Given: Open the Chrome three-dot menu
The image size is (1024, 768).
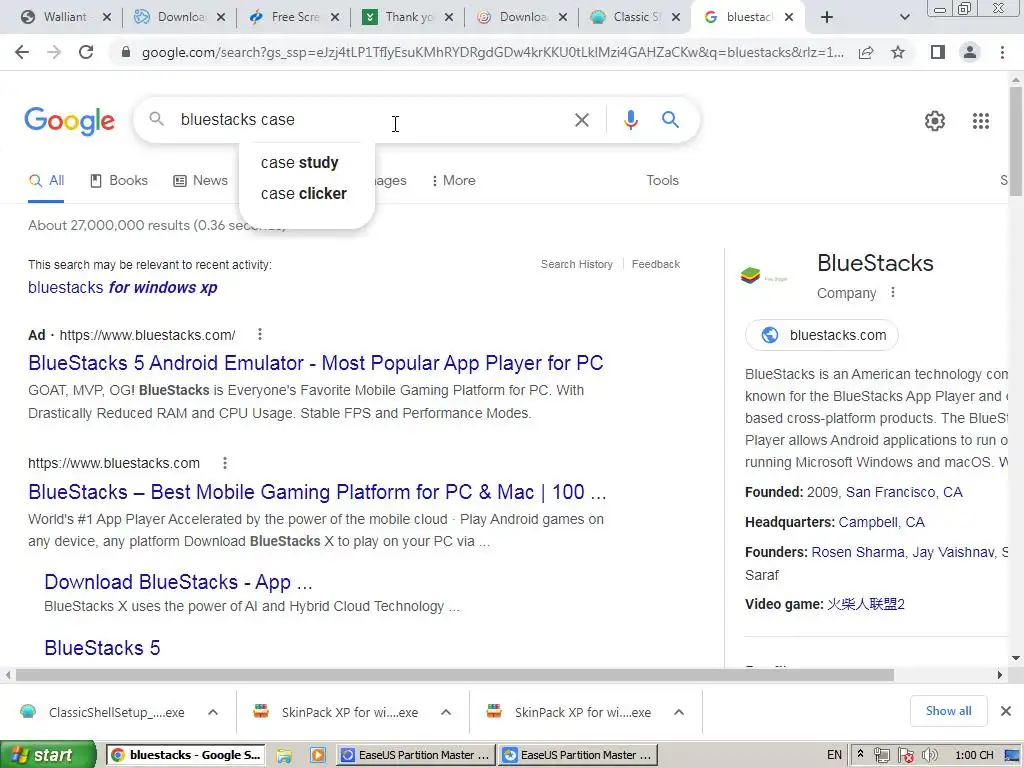Looking at the screenshot, I should 1002,52.
